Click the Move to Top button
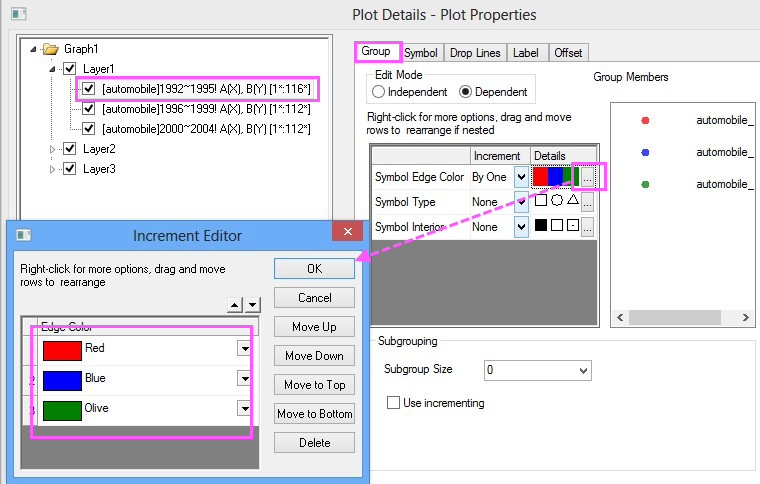 [314, 385]
